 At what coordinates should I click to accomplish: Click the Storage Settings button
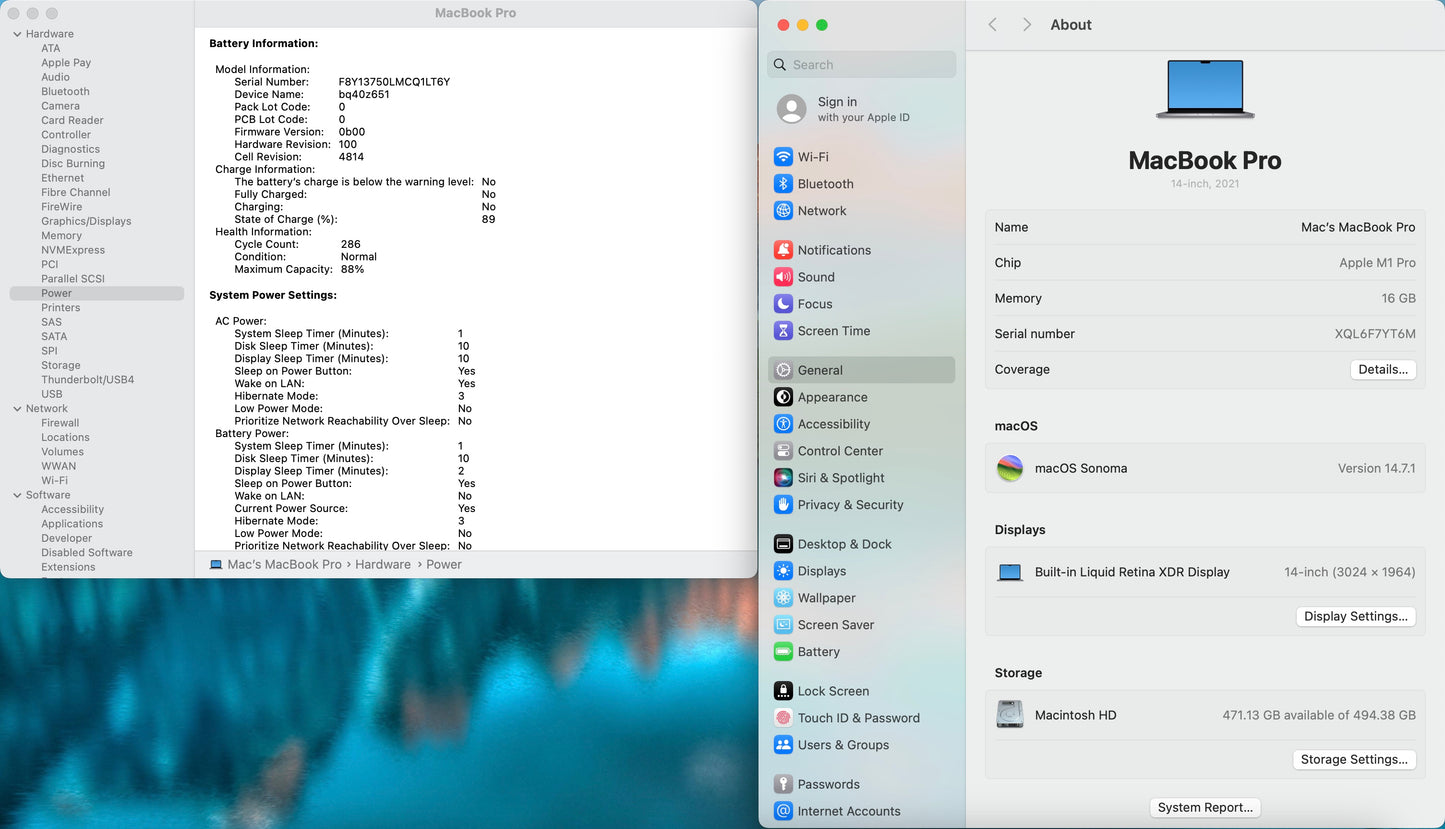pyautogui.click(x=1354, y=759)
